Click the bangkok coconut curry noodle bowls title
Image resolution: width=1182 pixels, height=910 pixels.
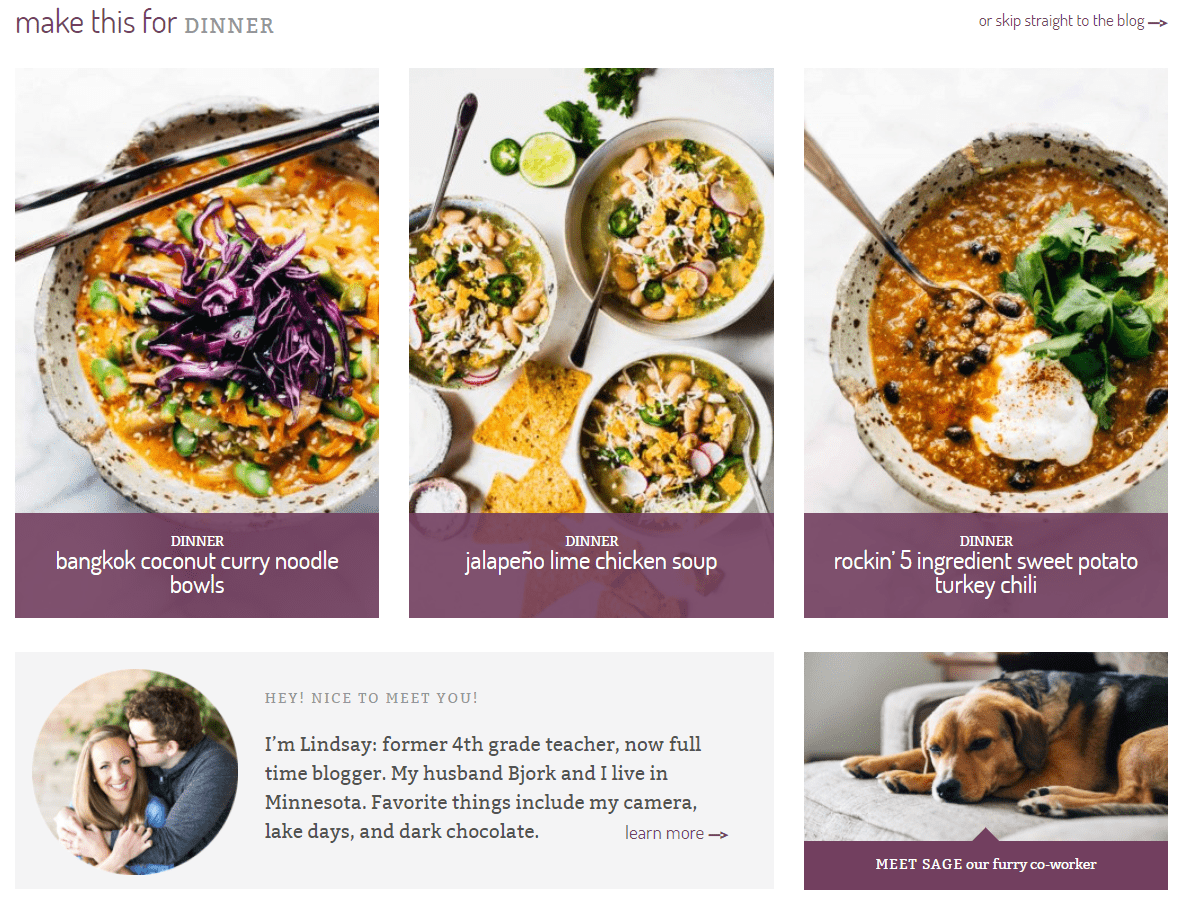pyautogui.click(x=197, y=573)
